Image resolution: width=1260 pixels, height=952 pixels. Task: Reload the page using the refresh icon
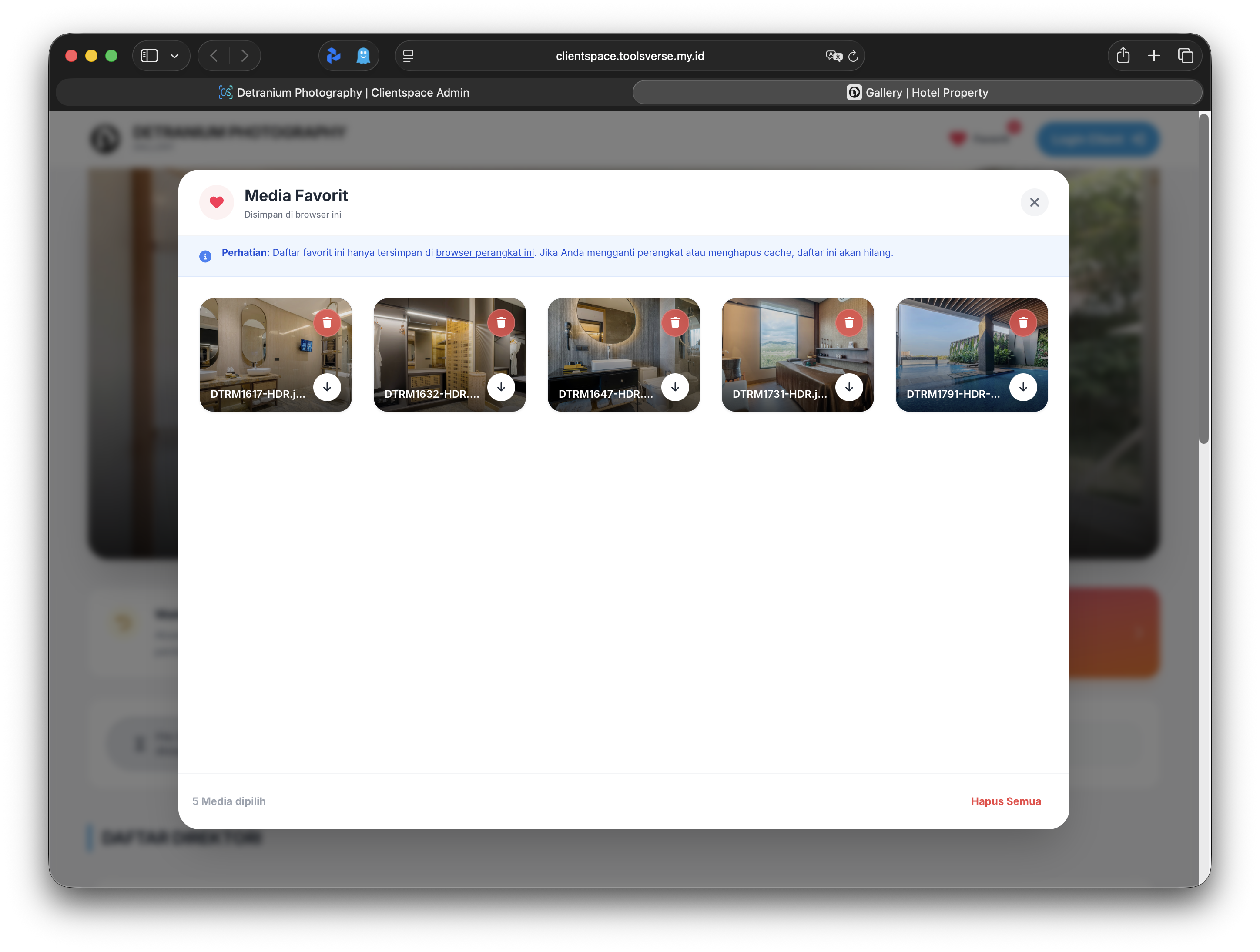tap(853, 55)
